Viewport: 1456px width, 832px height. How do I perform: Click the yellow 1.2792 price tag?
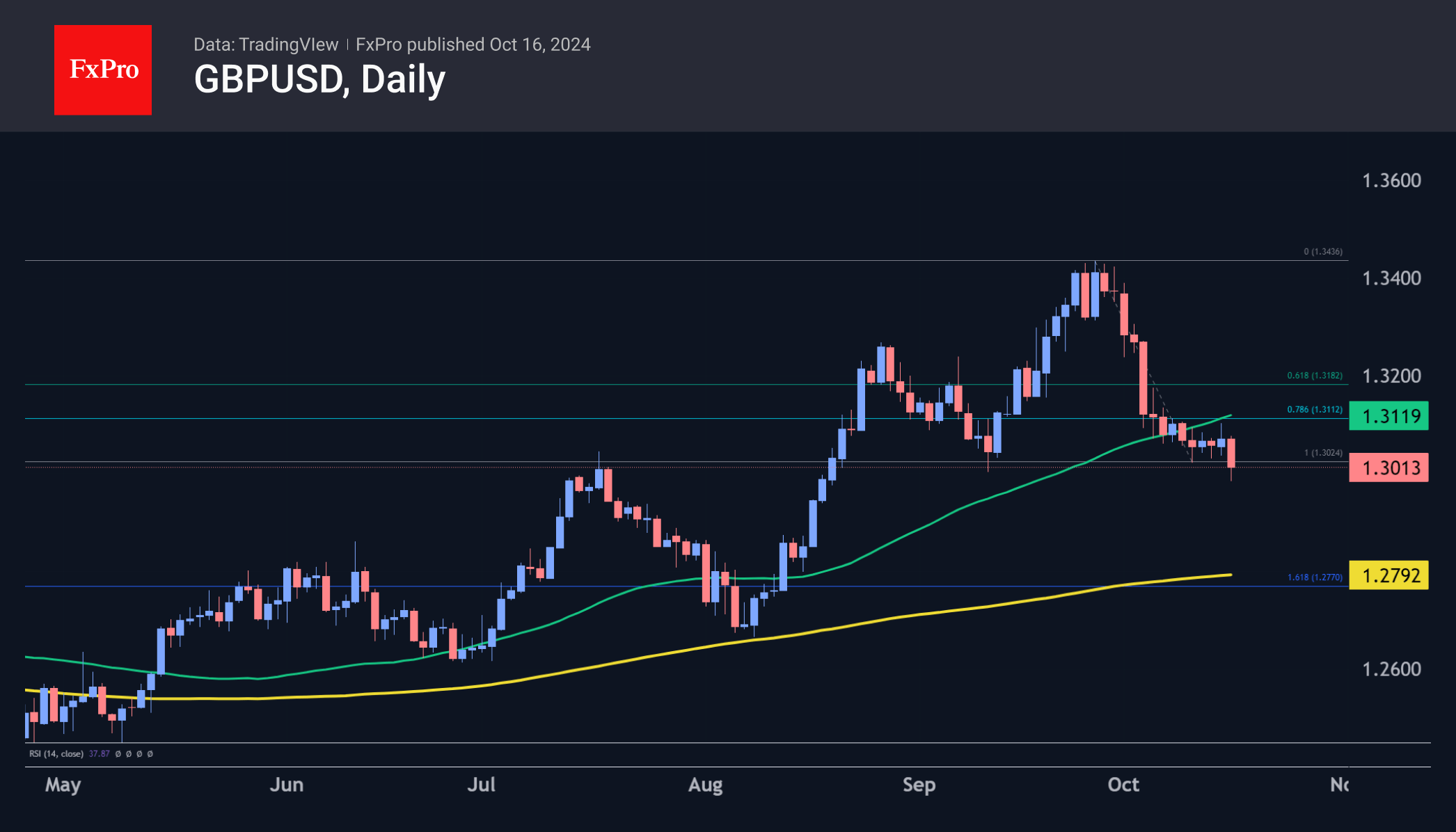click(1388, 575)
